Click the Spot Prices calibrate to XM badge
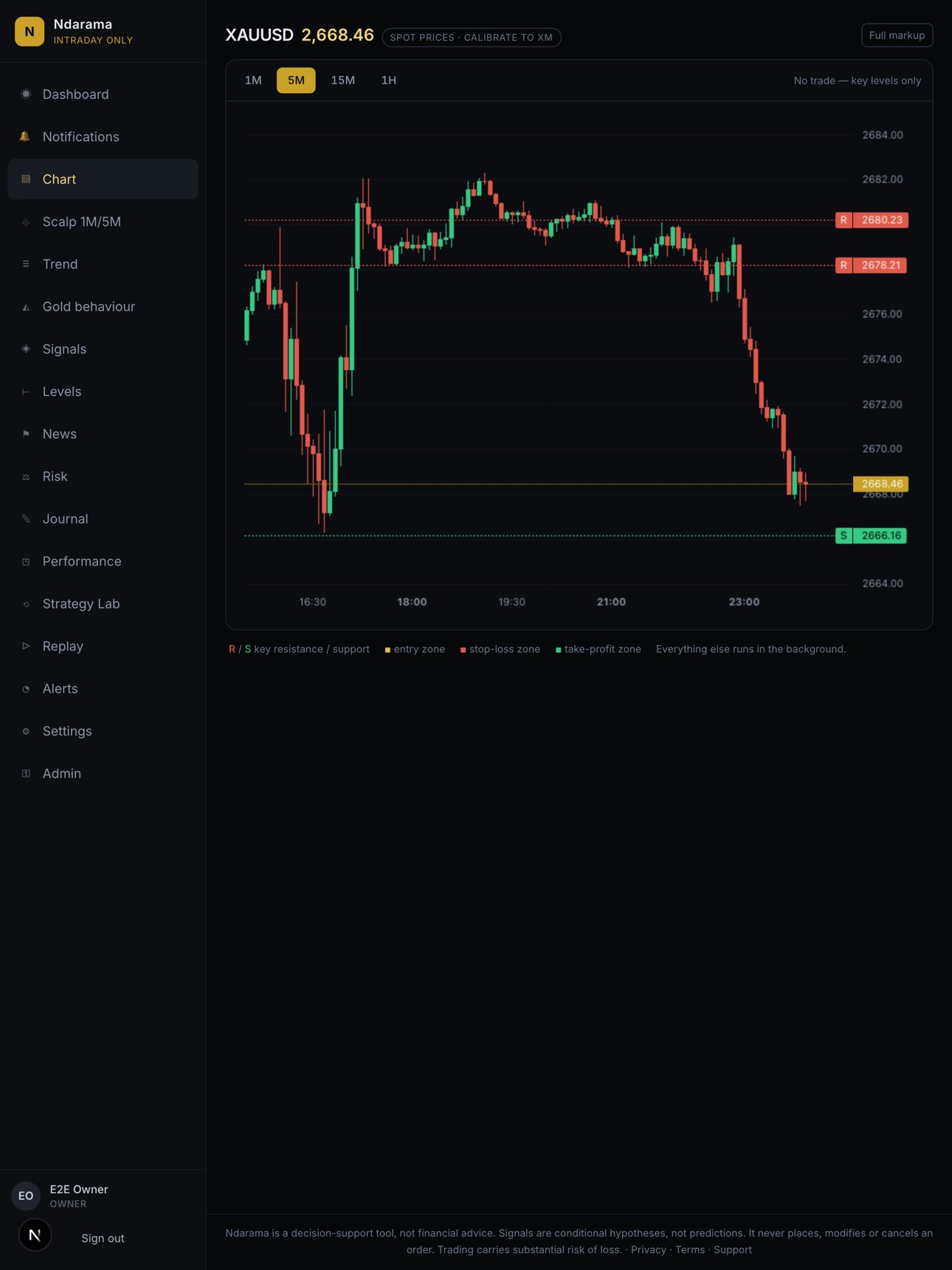 click(x=472, y=37)
